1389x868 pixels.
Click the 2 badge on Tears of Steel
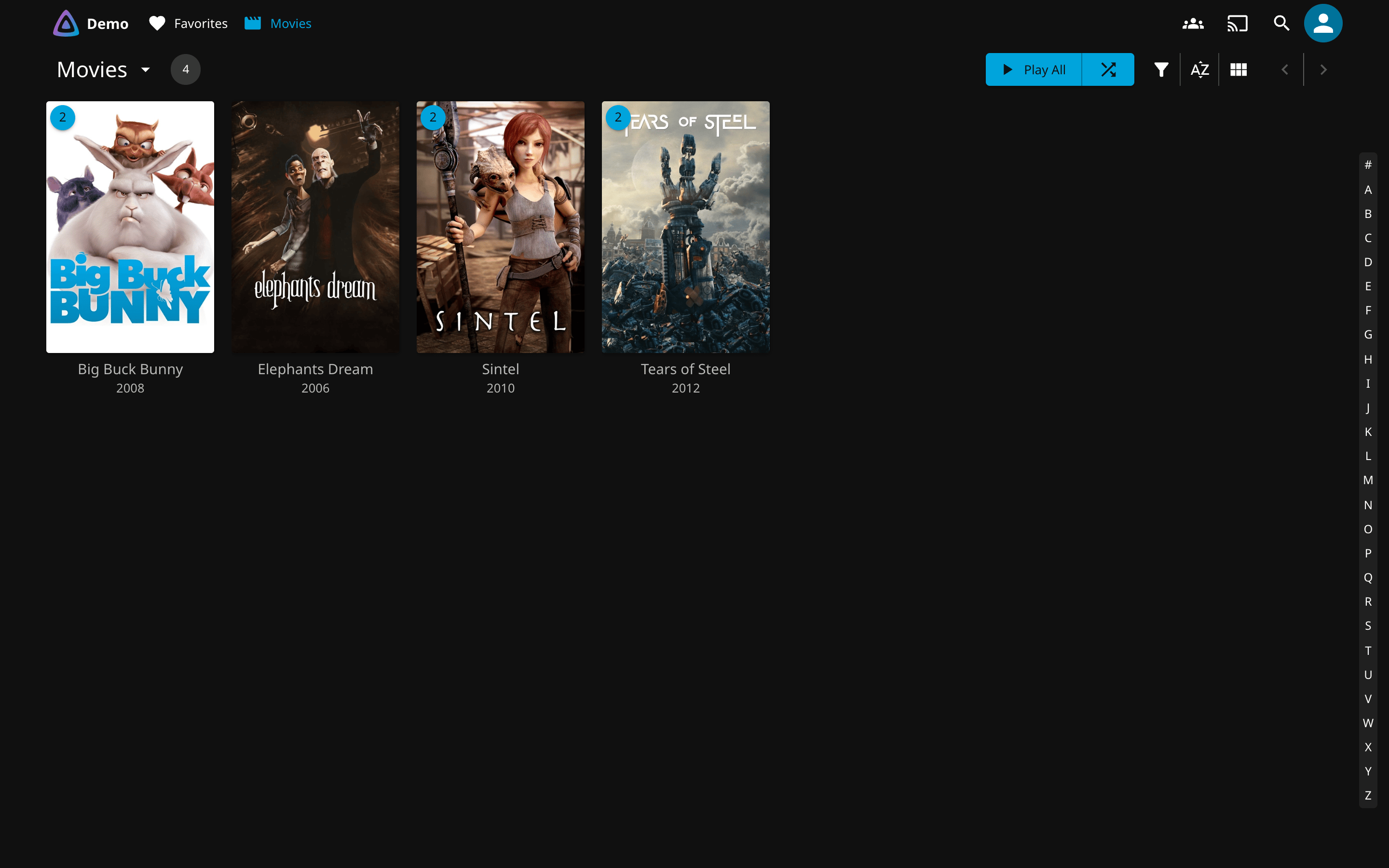click(618, 118)
